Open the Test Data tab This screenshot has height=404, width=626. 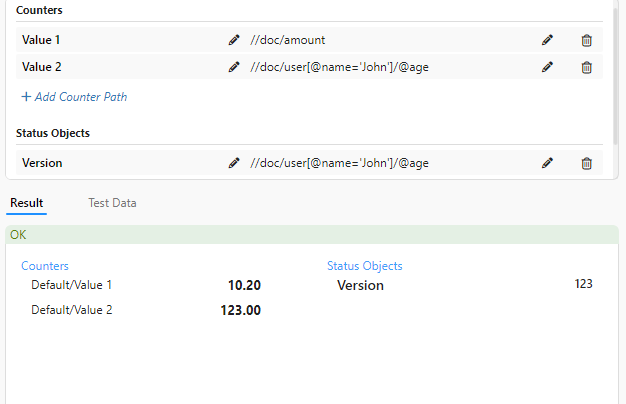click(x=112, y=203)
